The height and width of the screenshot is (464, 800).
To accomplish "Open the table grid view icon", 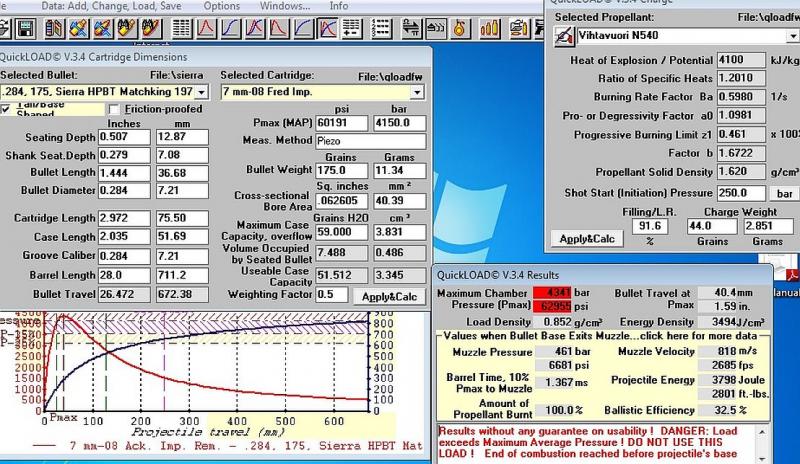I will click(x=181, y=29).
